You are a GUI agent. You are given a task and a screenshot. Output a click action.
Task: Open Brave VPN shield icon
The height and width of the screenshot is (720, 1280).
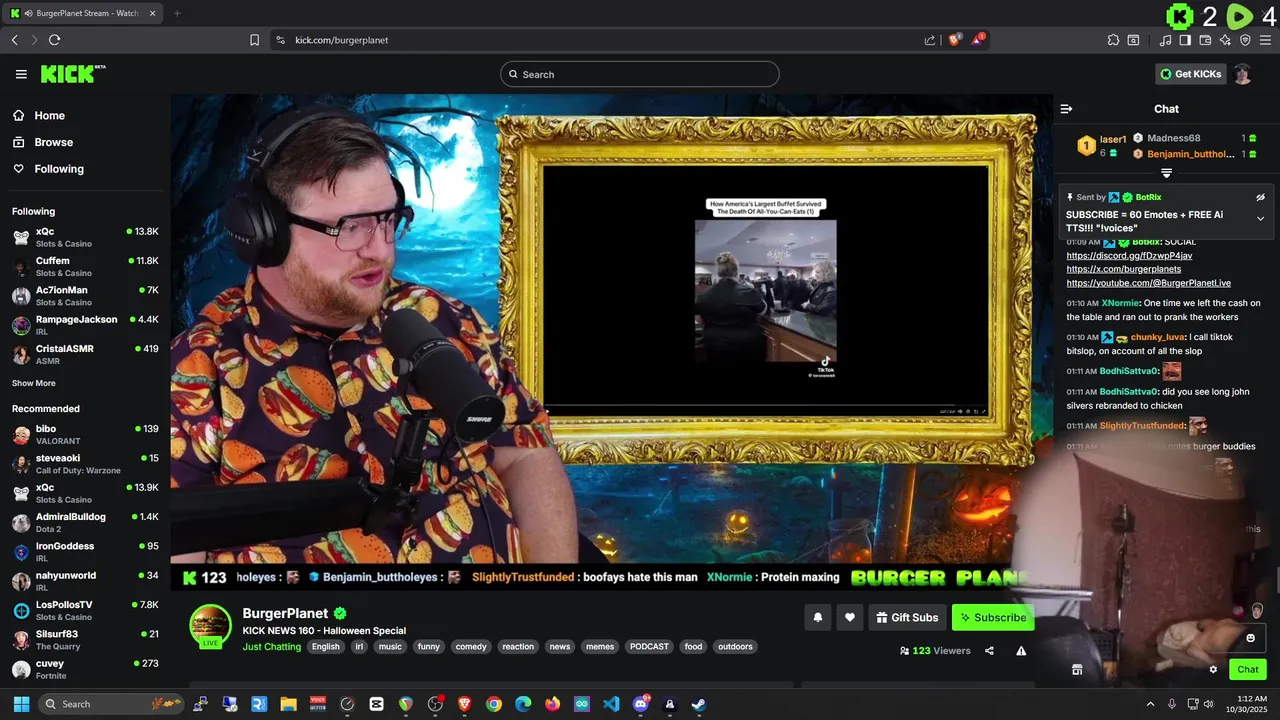coord(1245,40)
